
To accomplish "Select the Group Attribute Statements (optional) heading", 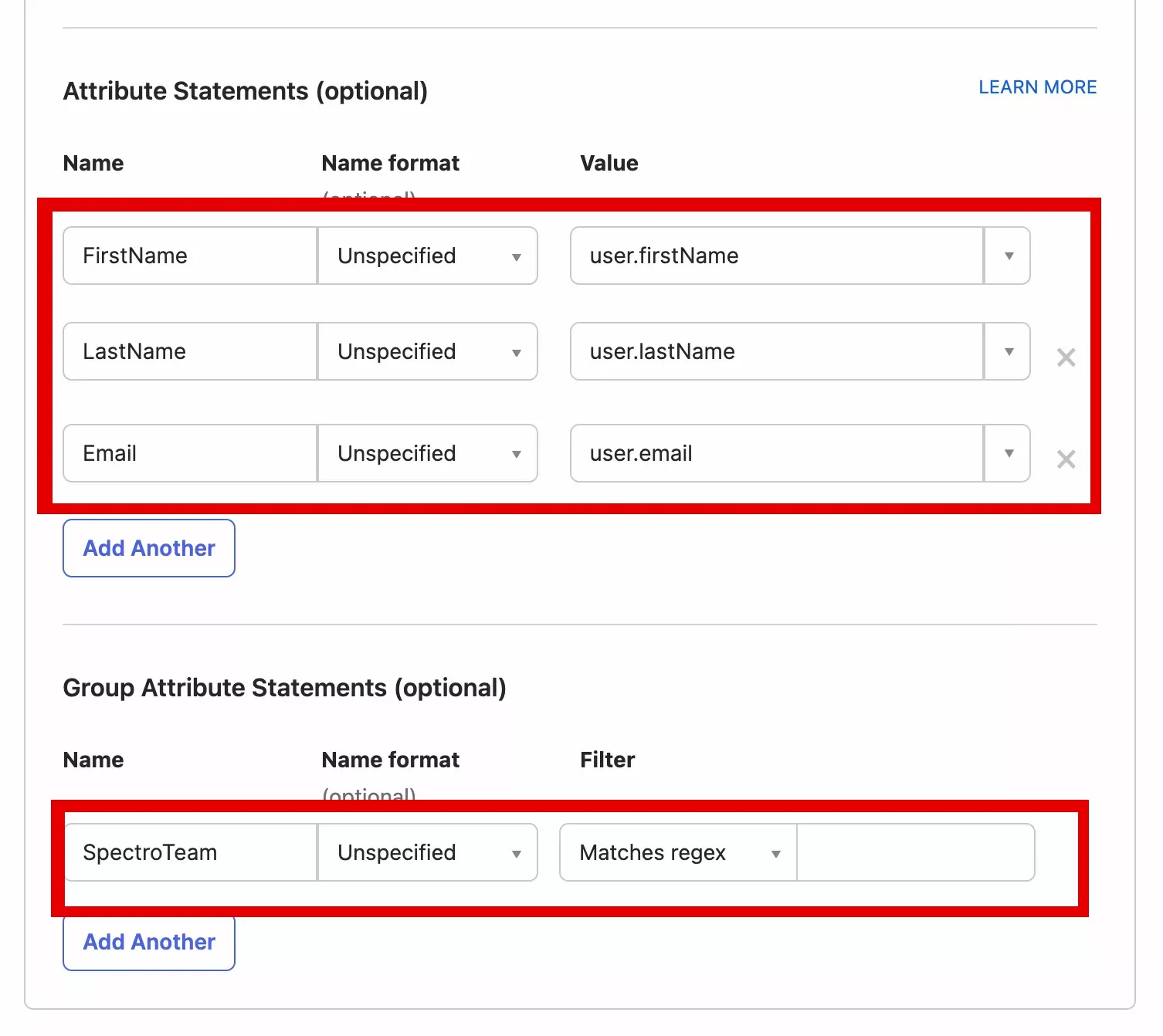I will pyautogui.click(x=285, y=688).
